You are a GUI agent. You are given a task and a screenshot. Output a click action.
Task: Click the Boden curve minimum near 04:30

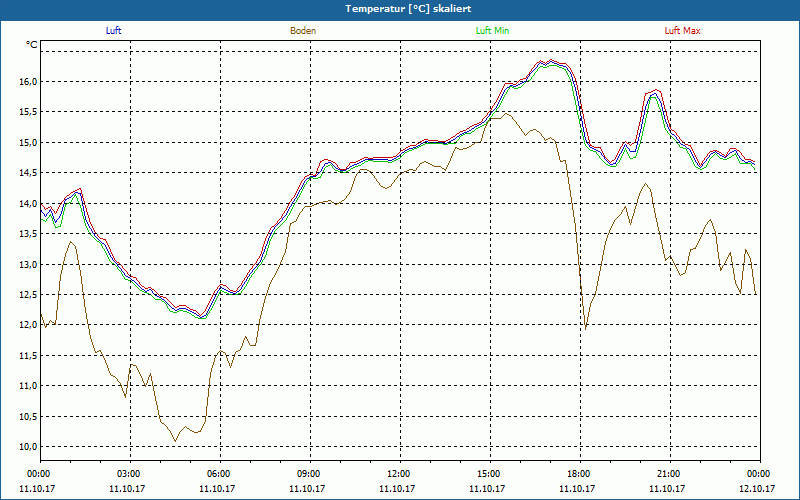point(175,441)
